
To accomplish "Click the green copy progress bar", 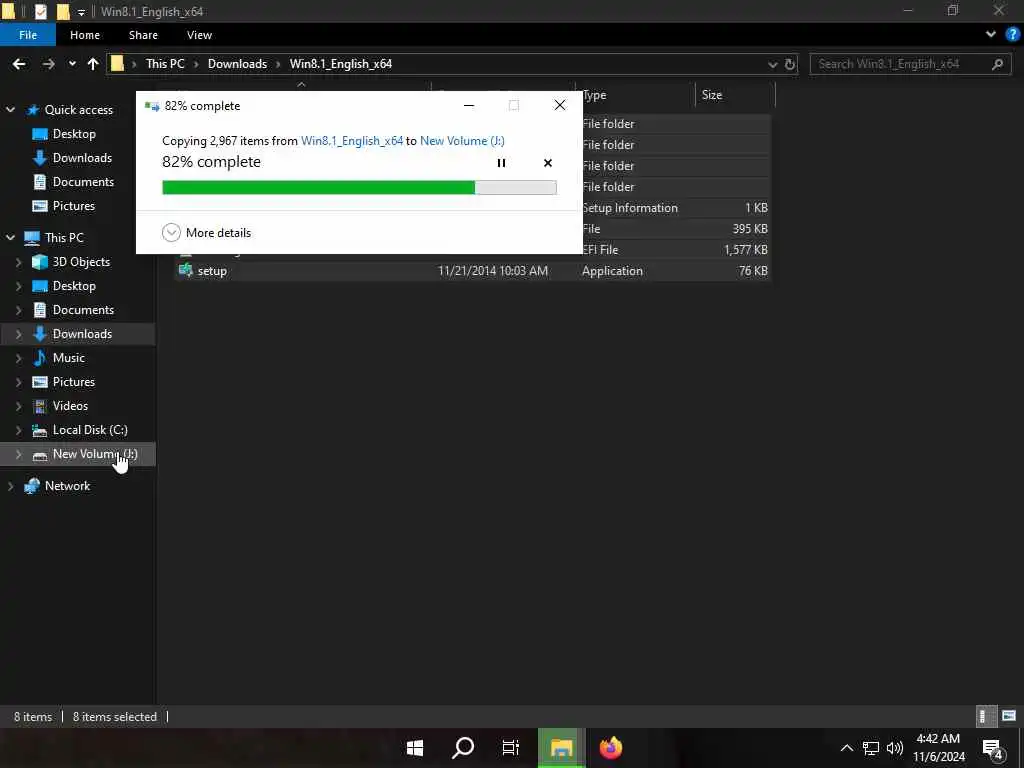I will (x=359, y=187).
